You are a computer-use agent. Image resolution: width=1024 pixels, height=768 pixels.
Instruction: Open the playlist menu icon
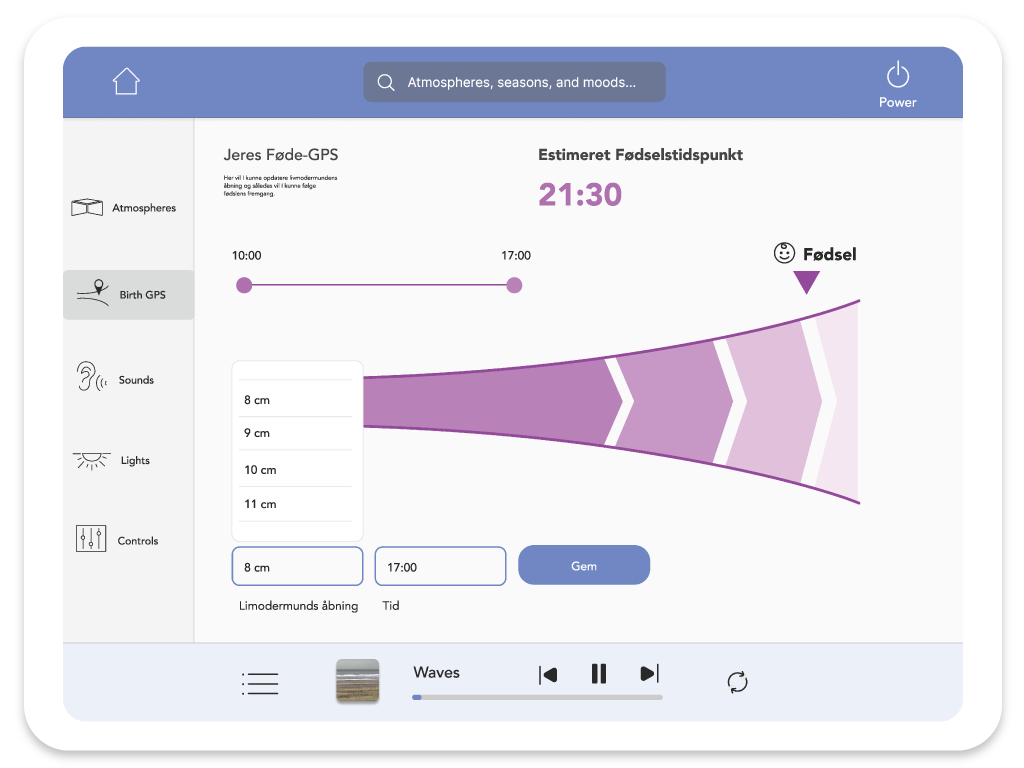tap(260, 683)
